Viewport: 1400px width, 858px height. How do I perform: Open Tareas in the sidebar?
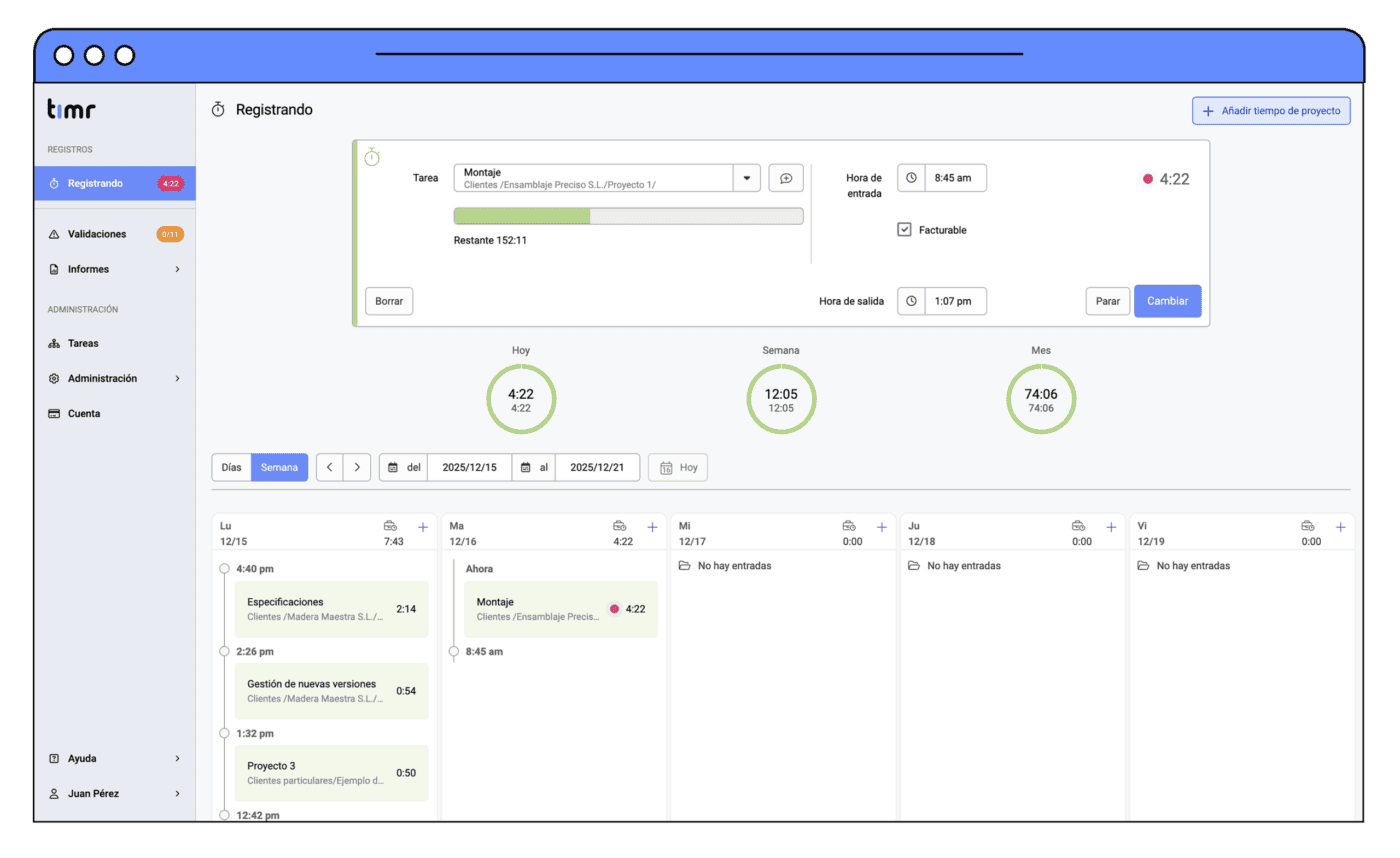click(x=83, y=343)
